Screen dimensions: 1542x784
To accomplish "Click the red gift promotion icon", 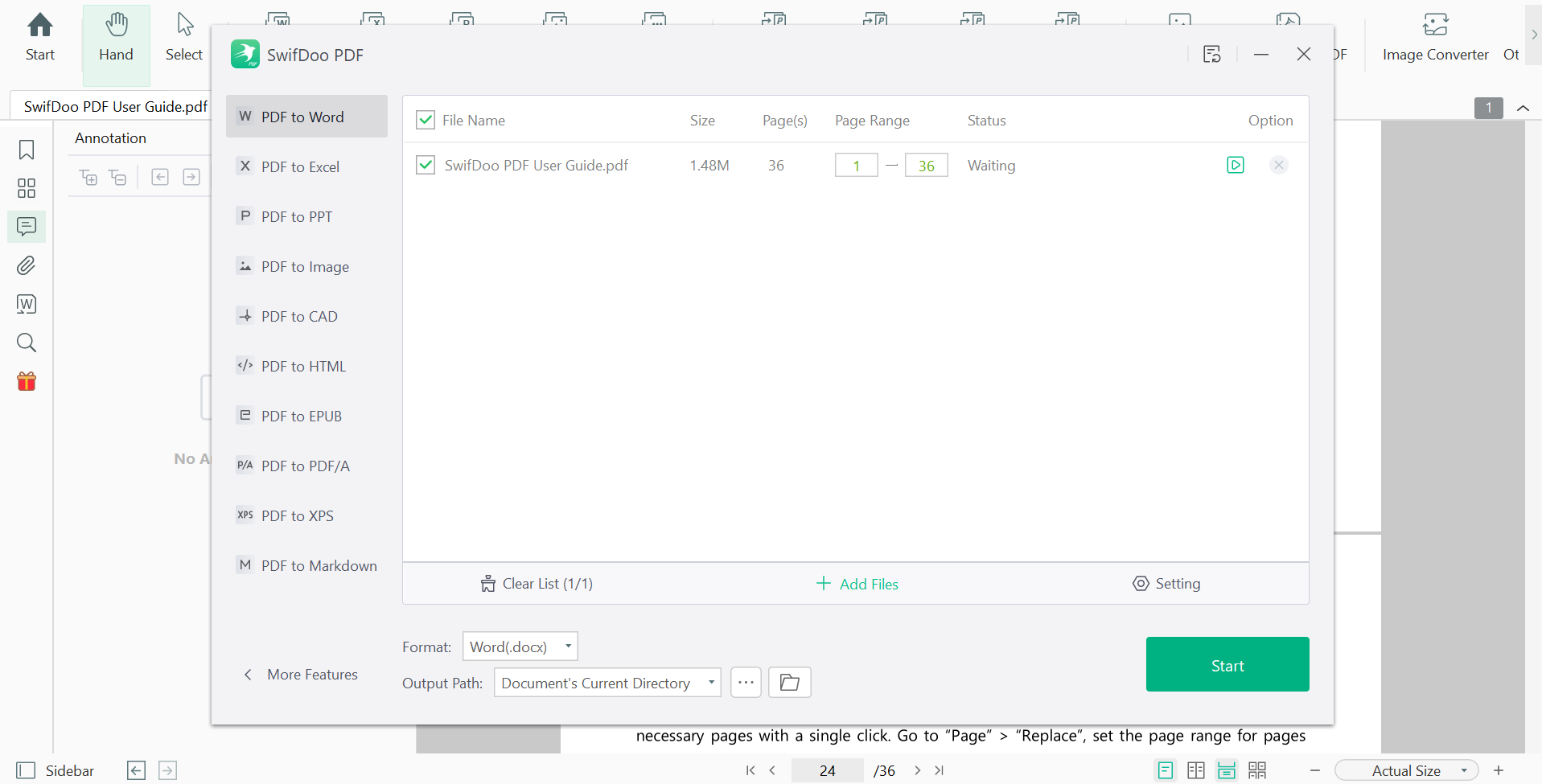I will pos(27,381).
